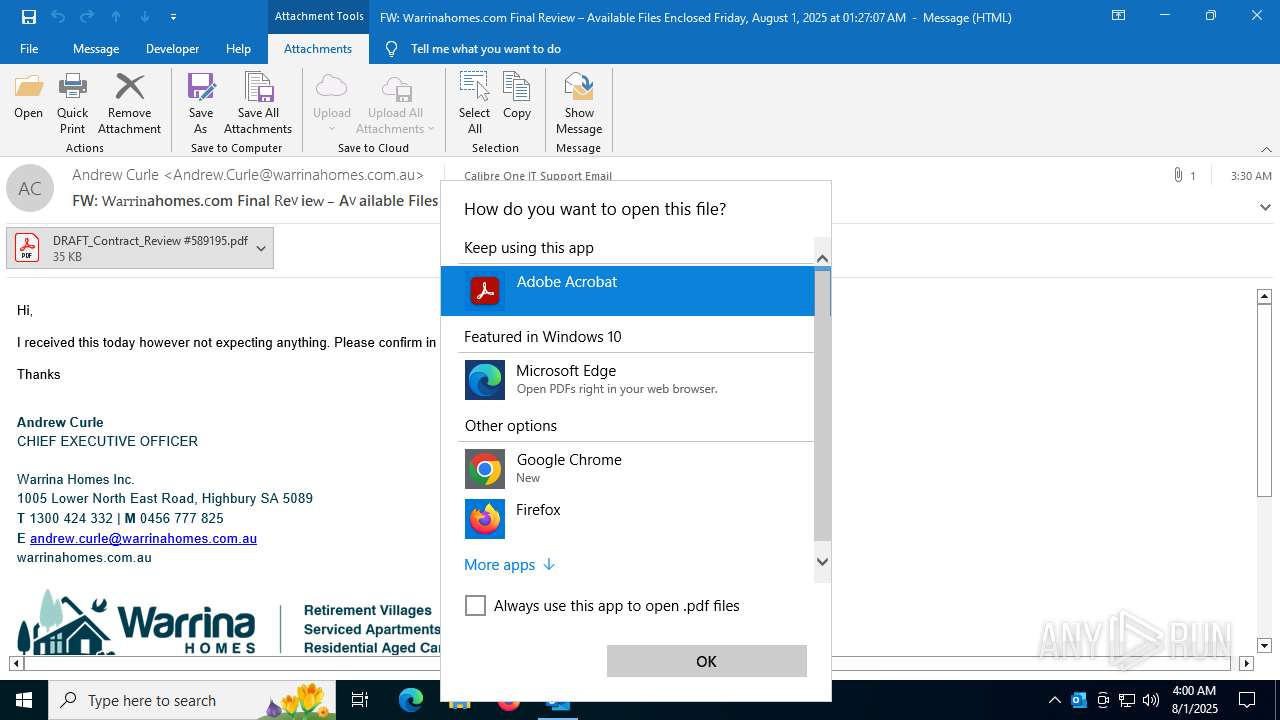1280x720 pixels.
Task: Open the attachment with the Open icon
Action: click(x=28, y=97)
